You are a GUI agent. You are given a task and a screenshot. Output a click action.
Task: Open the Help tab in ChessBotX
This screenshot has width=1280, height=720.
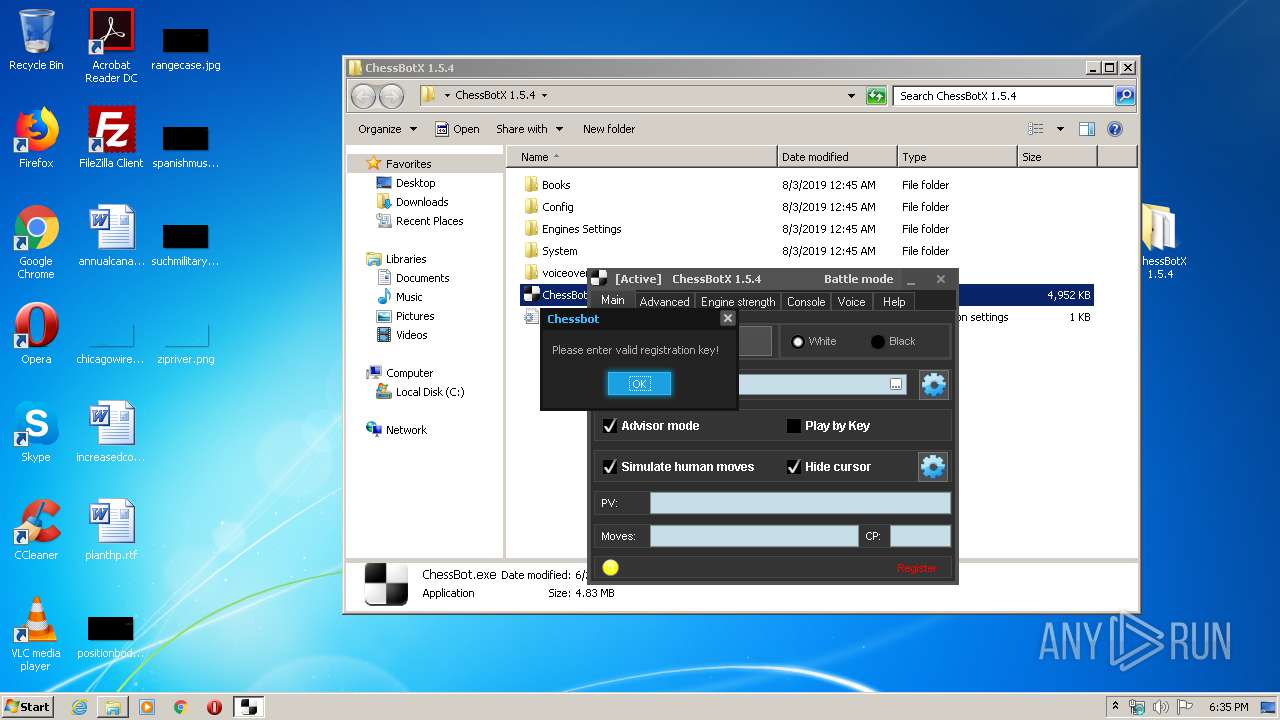coord(894,301)
